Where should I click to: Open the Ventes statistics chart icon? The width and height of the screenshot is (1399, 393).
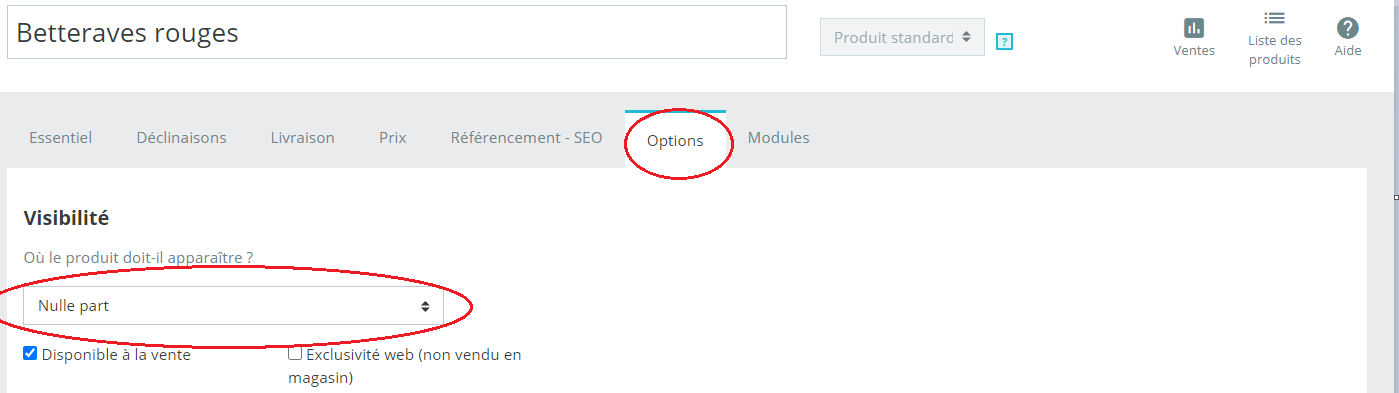click(x=1193, y=28)
